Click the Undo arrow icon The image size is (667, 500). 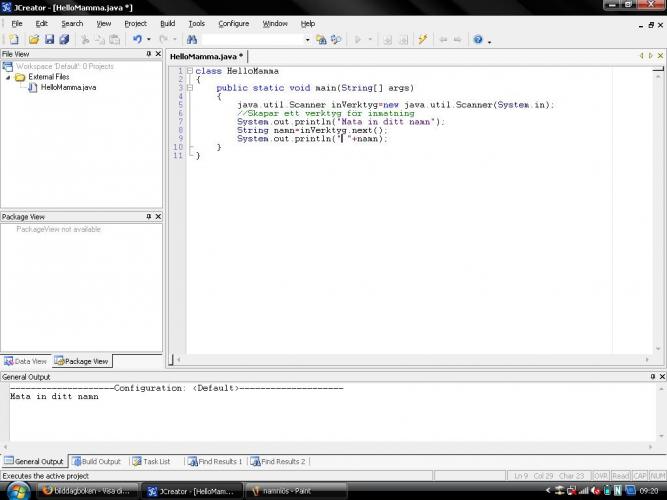click(x=137, y=40)
